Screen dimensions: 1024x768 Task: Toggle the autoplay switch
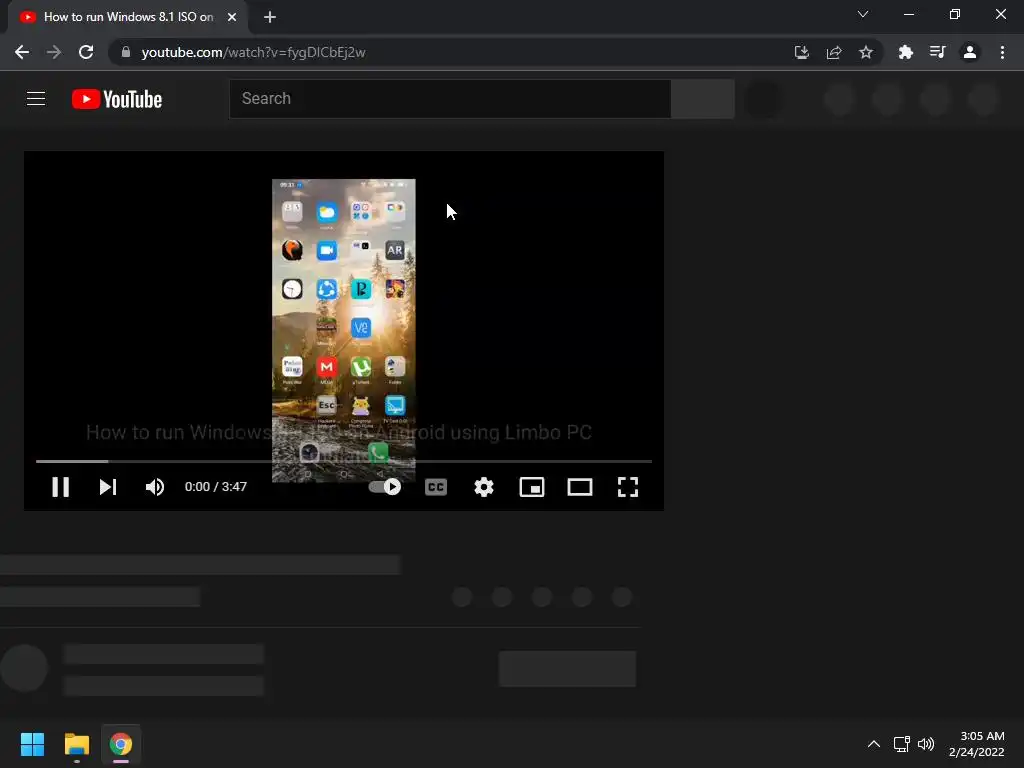385,487
